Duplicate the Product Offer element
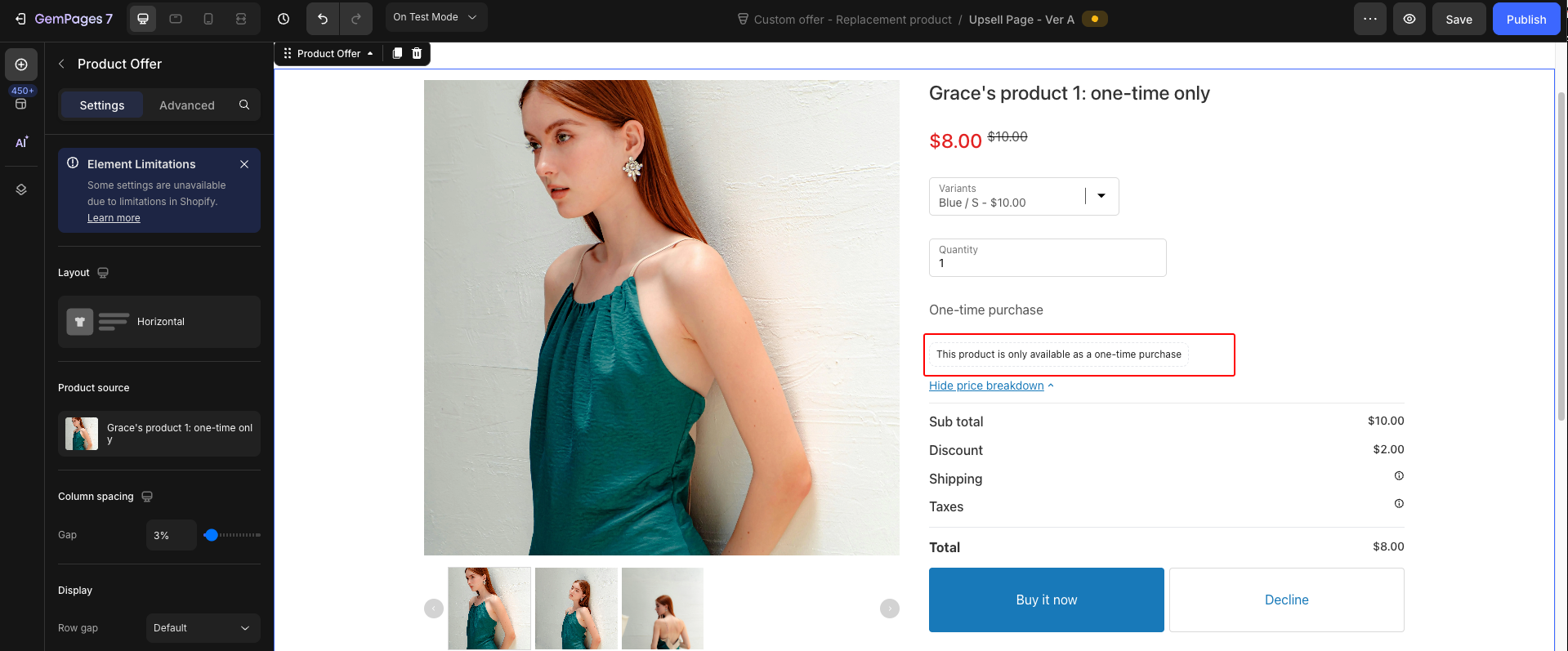1568x651 pixels. (x=397, y=53)
